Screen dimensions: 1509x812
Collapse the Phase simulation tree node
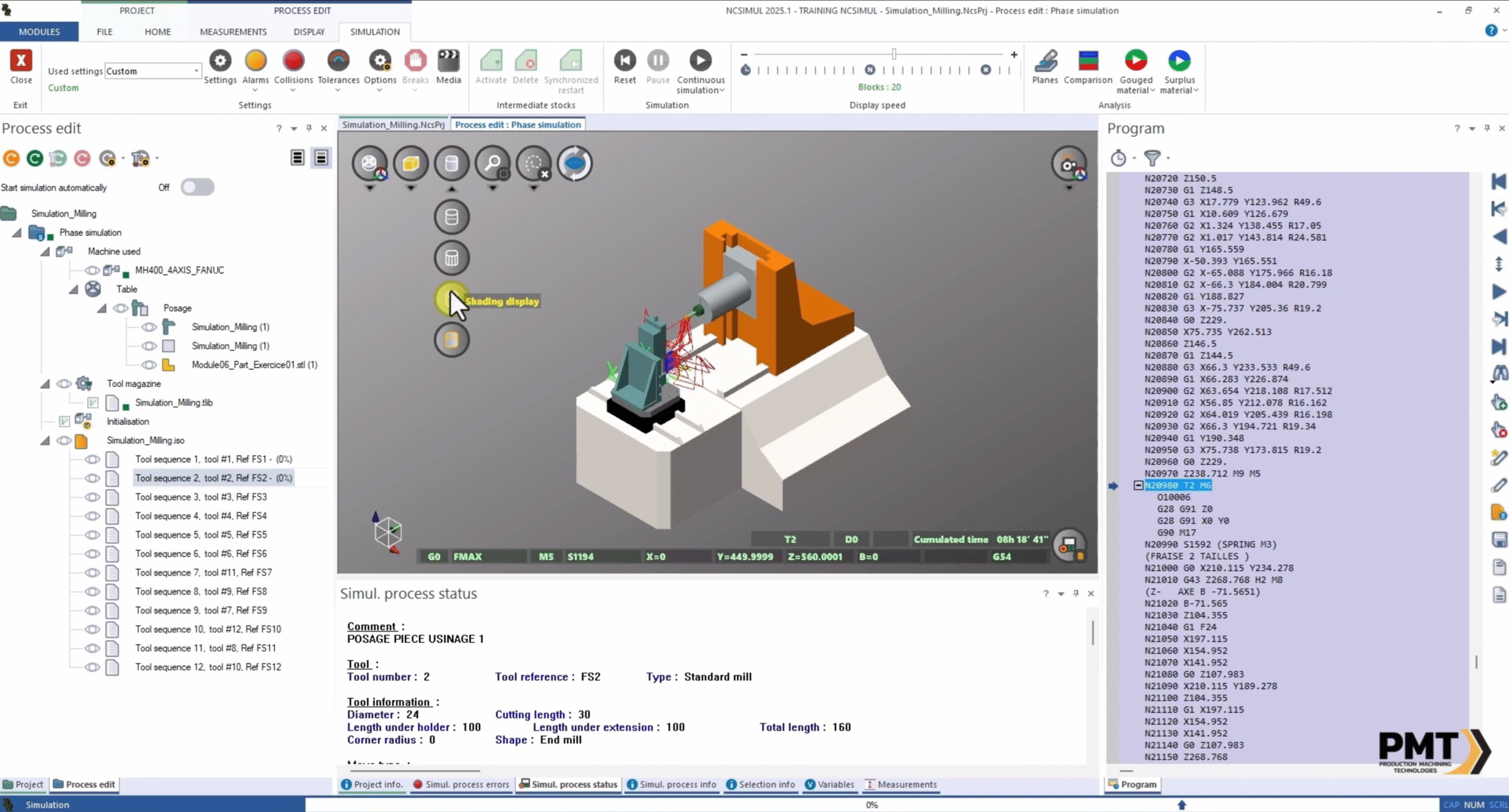click(x=17, y=233)
